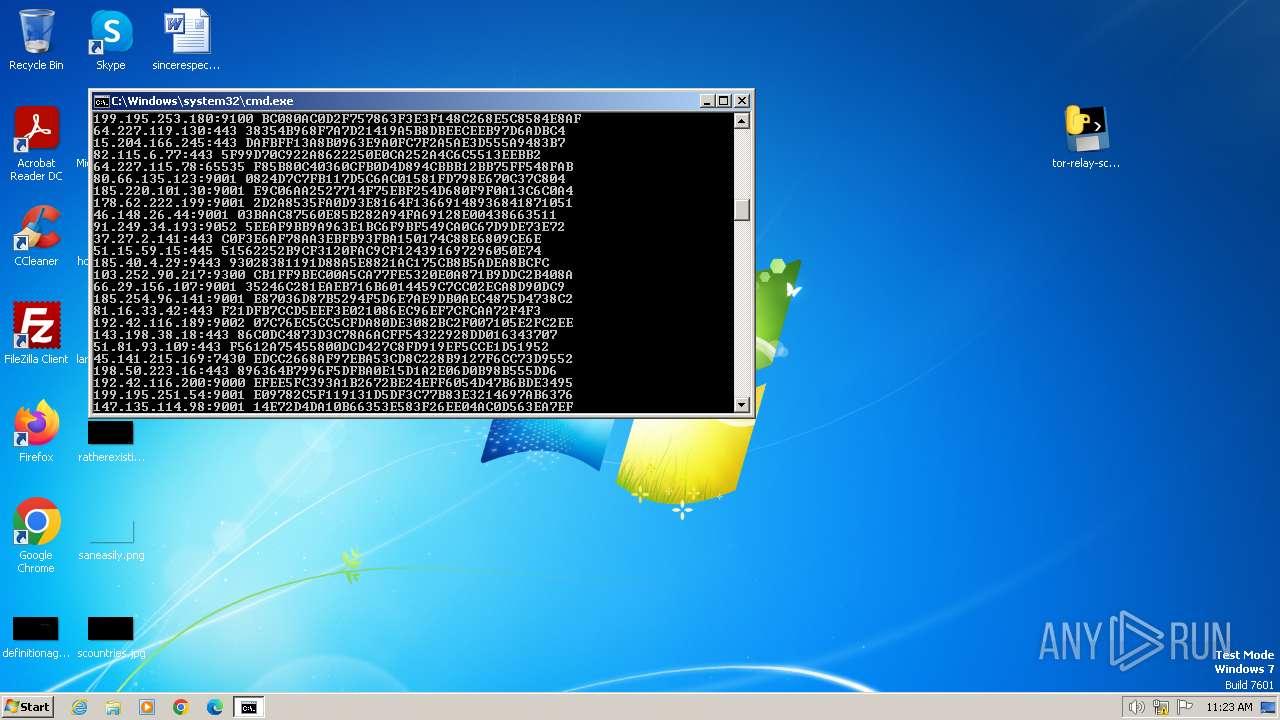Close the cmd.exe window
Screen dimensions: 1280x720
pos(741,101)
